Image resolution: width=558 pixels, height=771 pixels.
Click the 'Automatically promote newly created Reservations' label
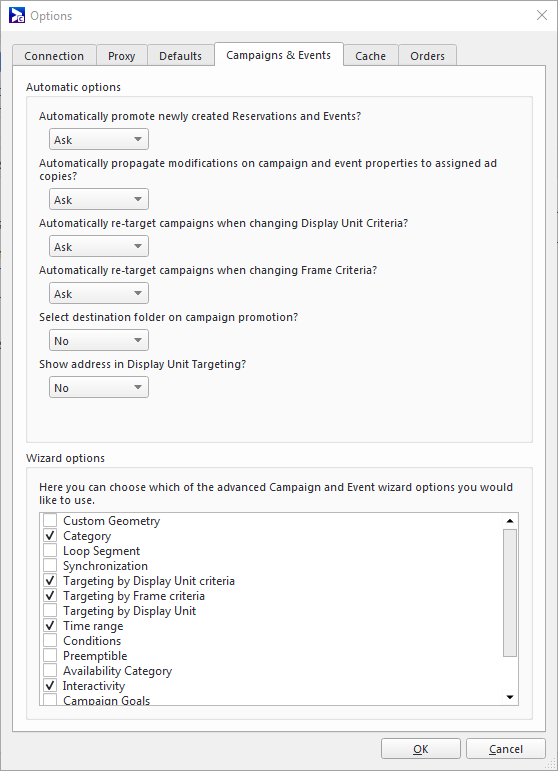coord(200,117)
